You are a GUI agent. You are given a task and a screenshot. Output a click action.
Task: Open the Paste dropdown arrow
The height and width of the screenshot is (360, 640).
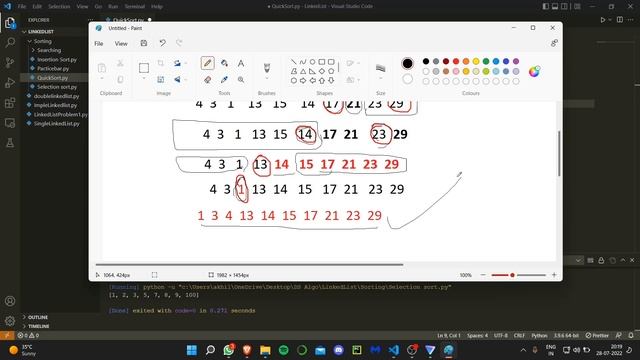click(x=102, y=79)
